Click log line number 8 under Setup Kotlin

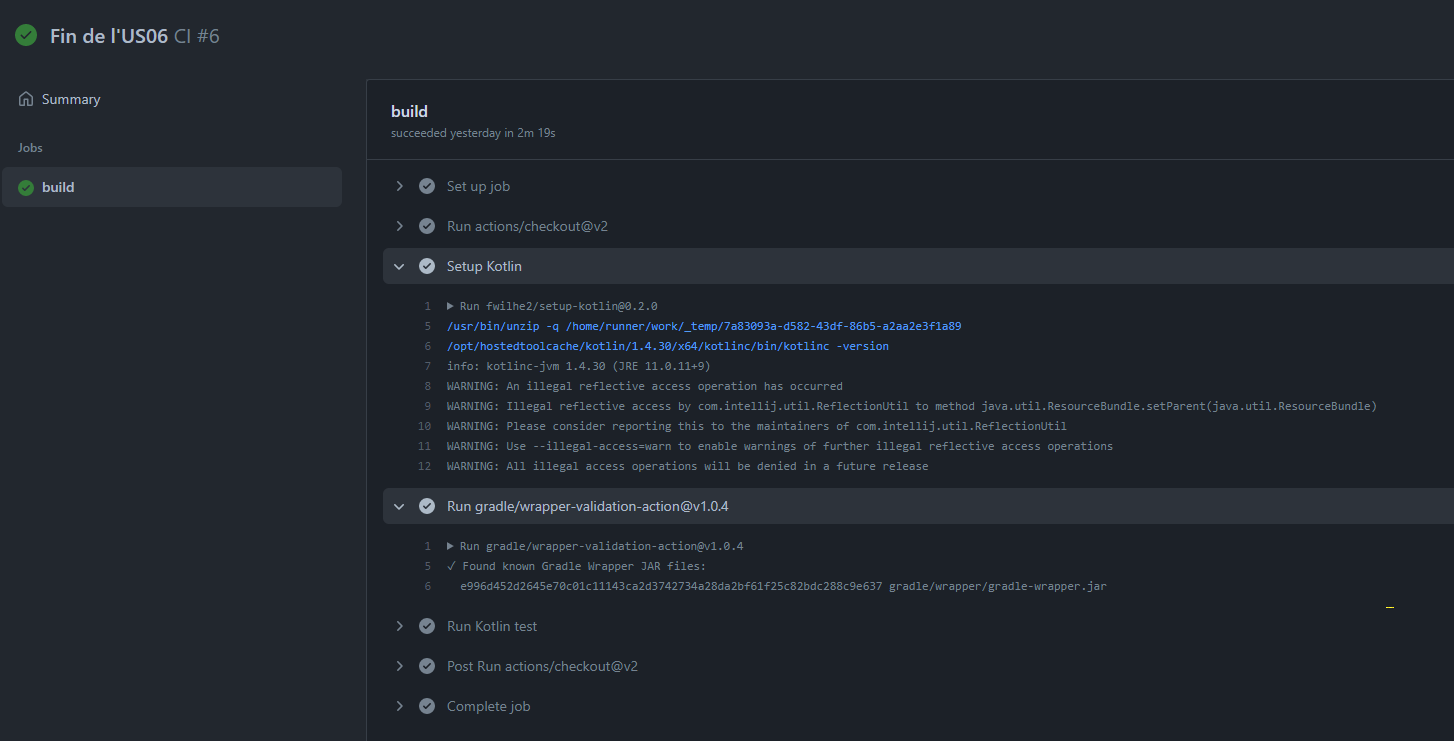click(427, 386)
